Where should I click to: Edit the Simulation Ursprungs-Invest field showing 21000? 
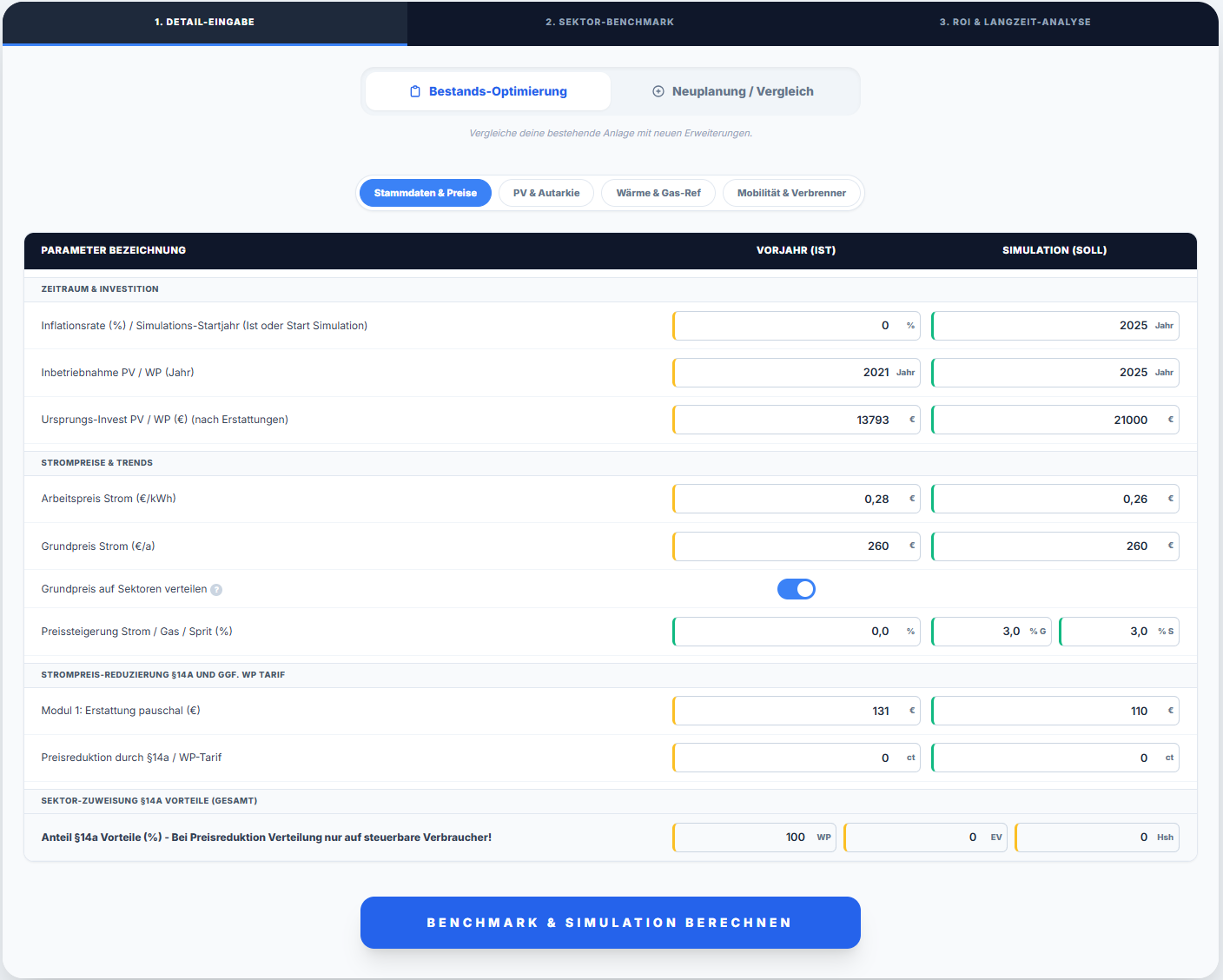click(x=1045, y=420)
